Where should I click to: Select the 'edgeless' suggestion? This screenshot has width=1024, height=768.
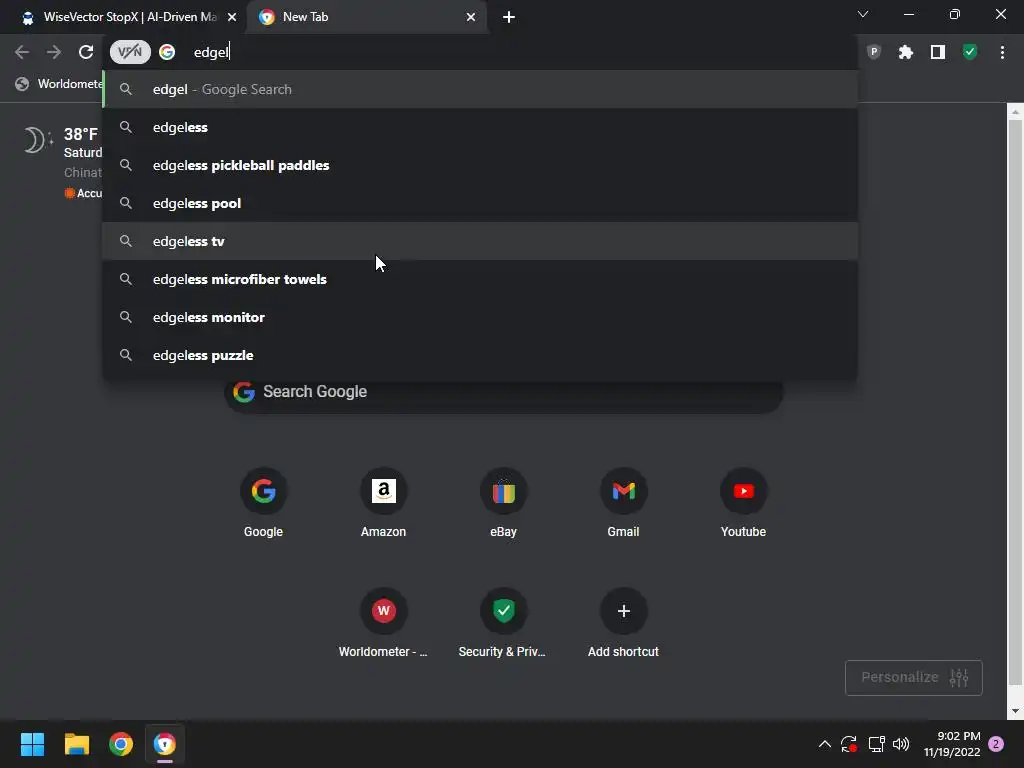pyautogui.click(x=480, y=127)
